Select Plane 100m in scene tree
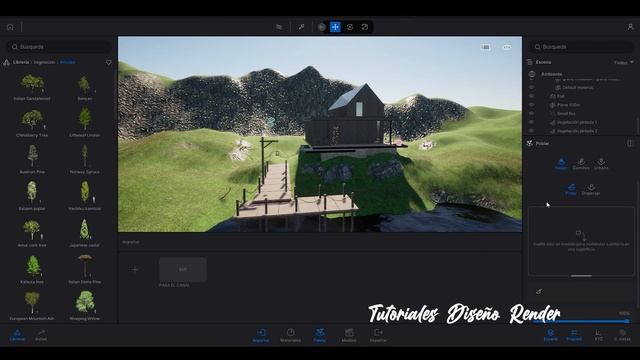 tap(569, 105)
